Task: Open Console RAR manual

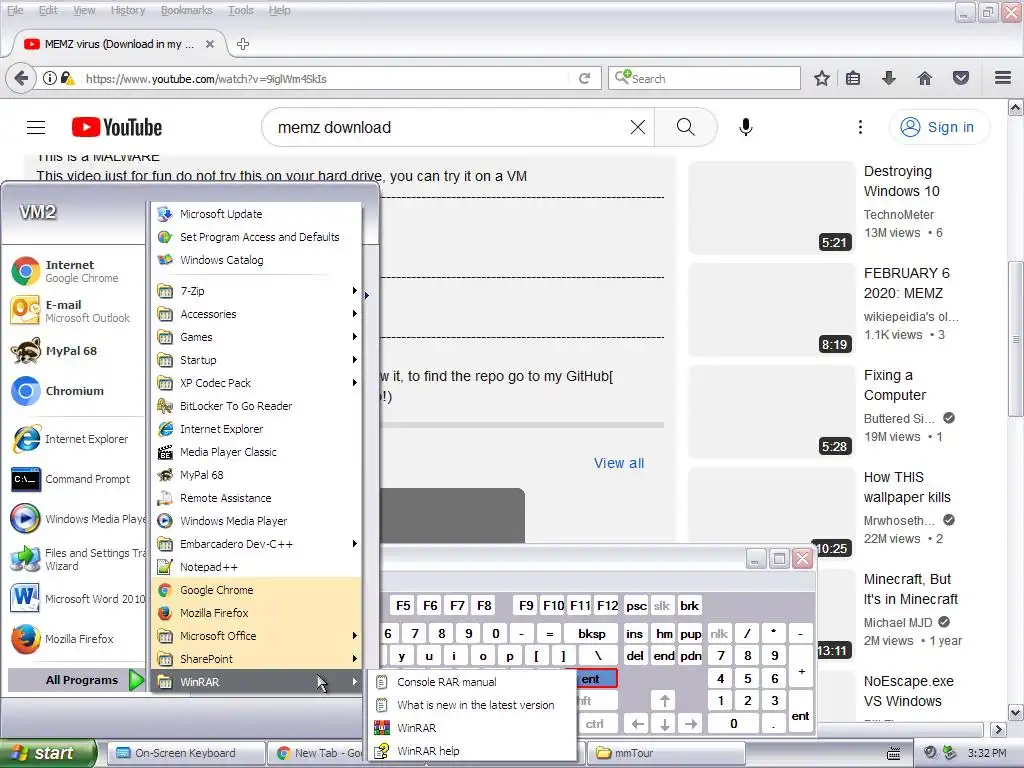Action: click(x=472, y=682)
